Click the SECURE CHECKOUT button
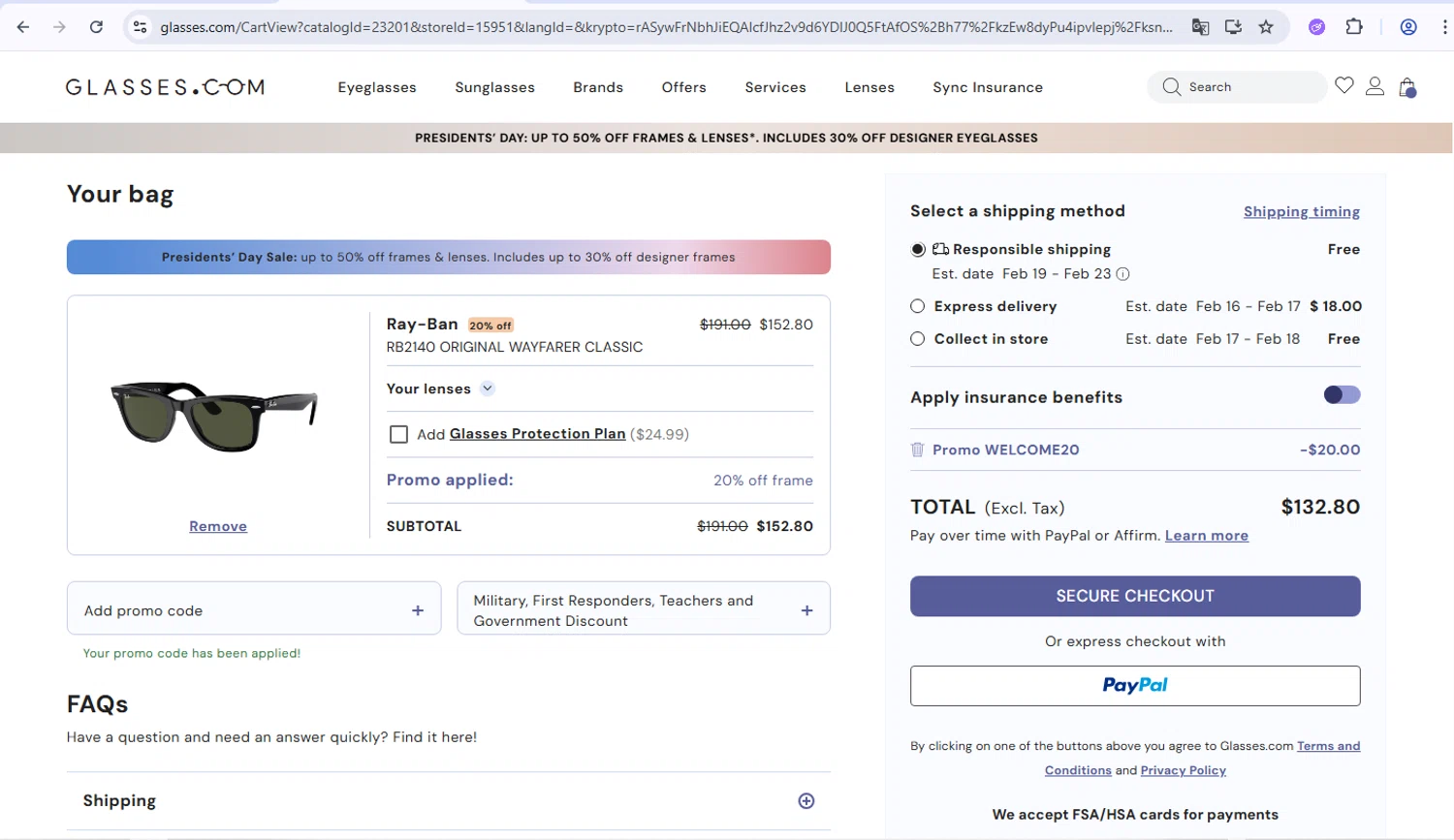Viewport: 1454px width, 840px height. (1135, 596)
